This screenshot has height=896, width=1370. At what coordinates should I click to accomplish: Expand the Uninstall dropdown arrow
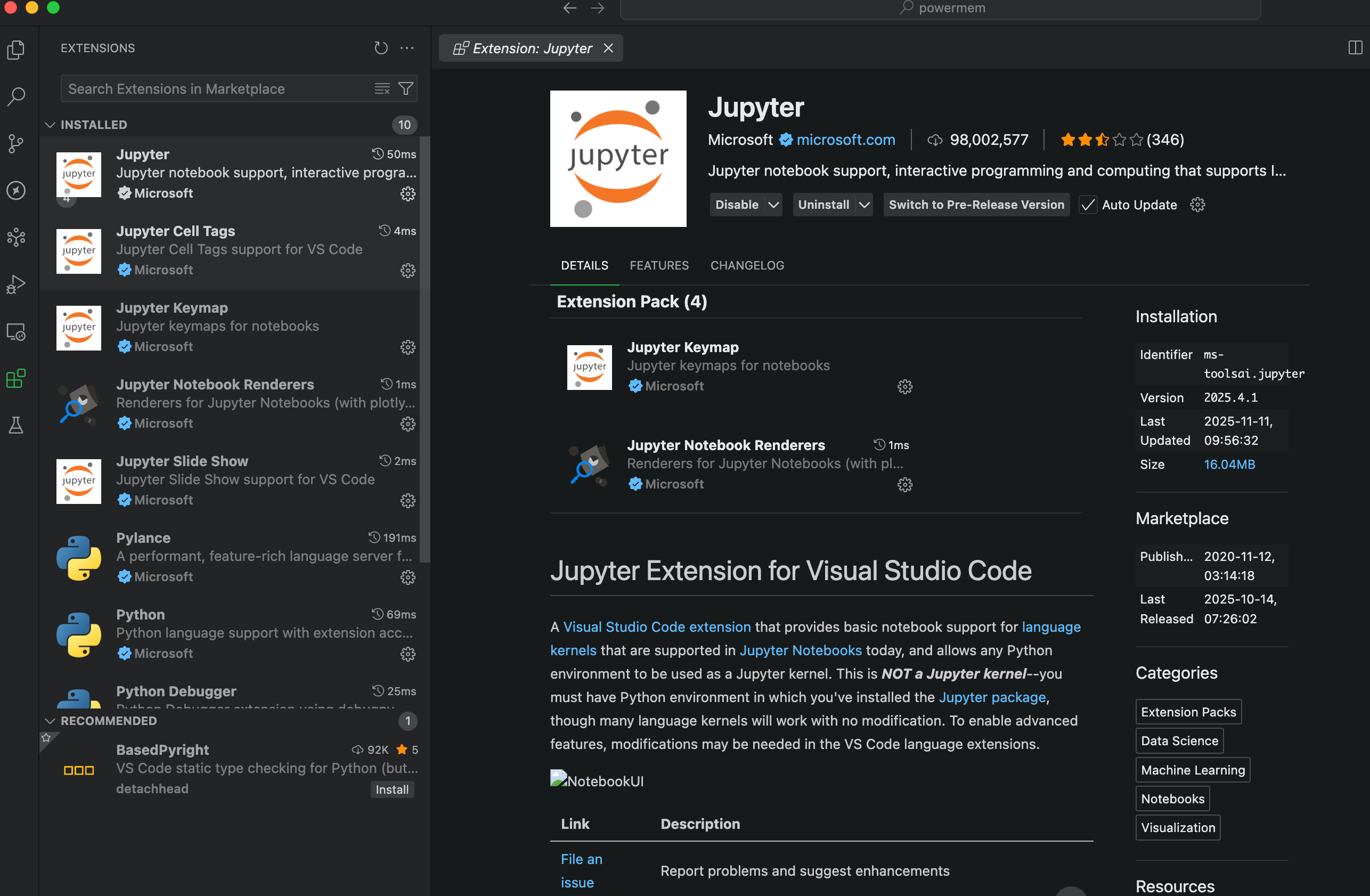864,205
